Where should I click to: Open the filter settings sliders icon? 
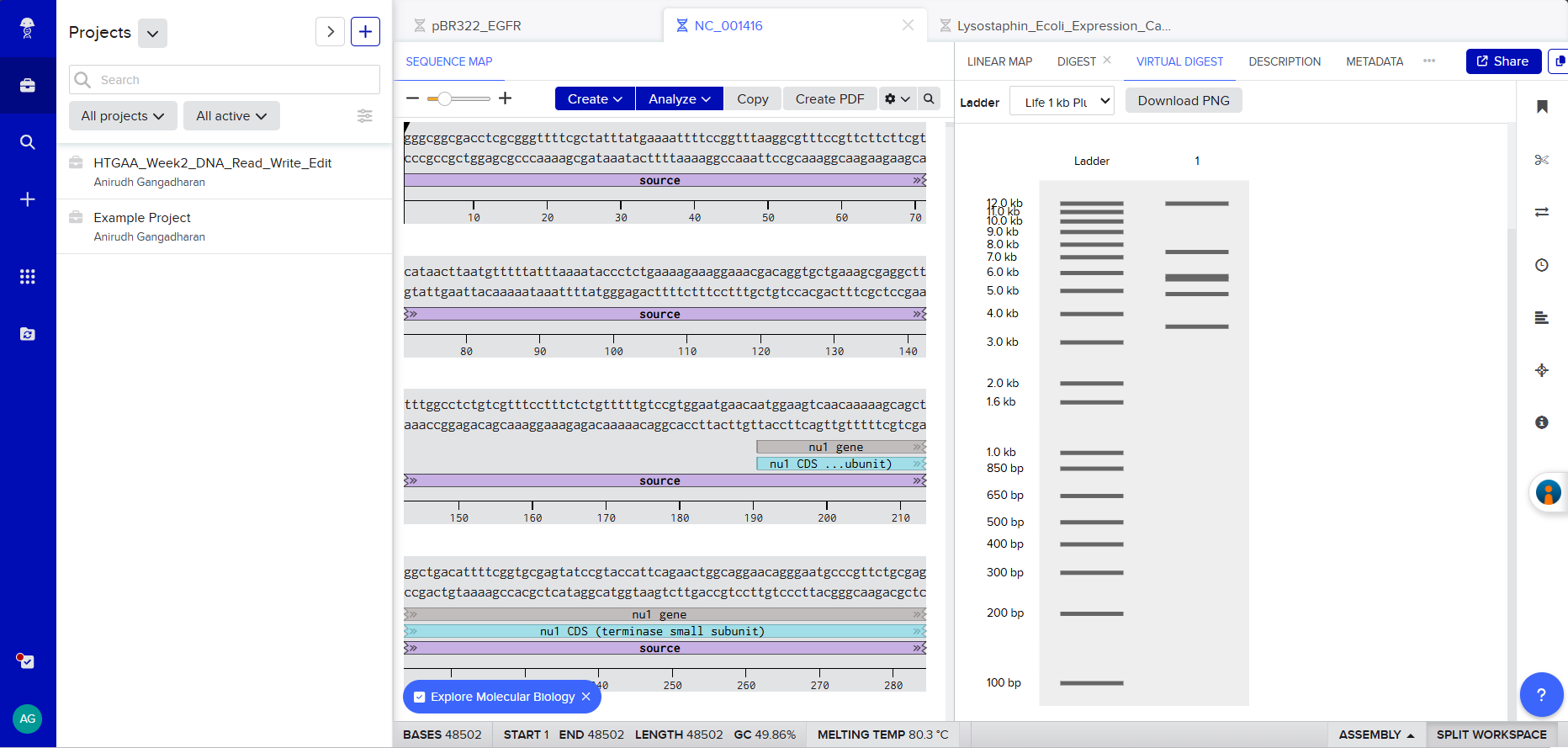click(364, 116)
